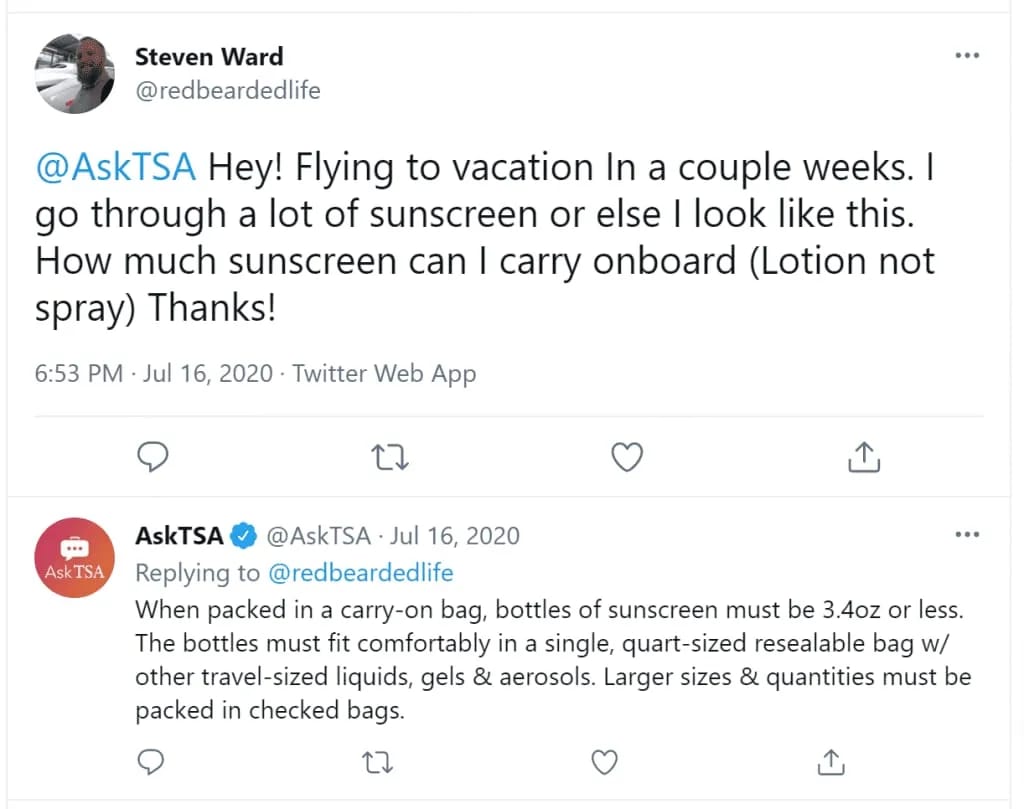Click the @AskTSA mention in tweet text
This screenshot has width=1024, height=809.
(115, 167)
